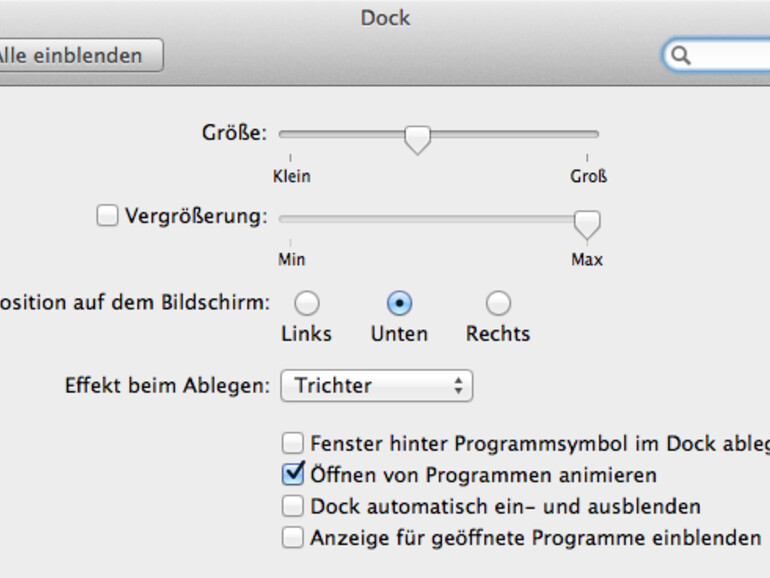Click the magnifying glass search icon

point(682,56)
